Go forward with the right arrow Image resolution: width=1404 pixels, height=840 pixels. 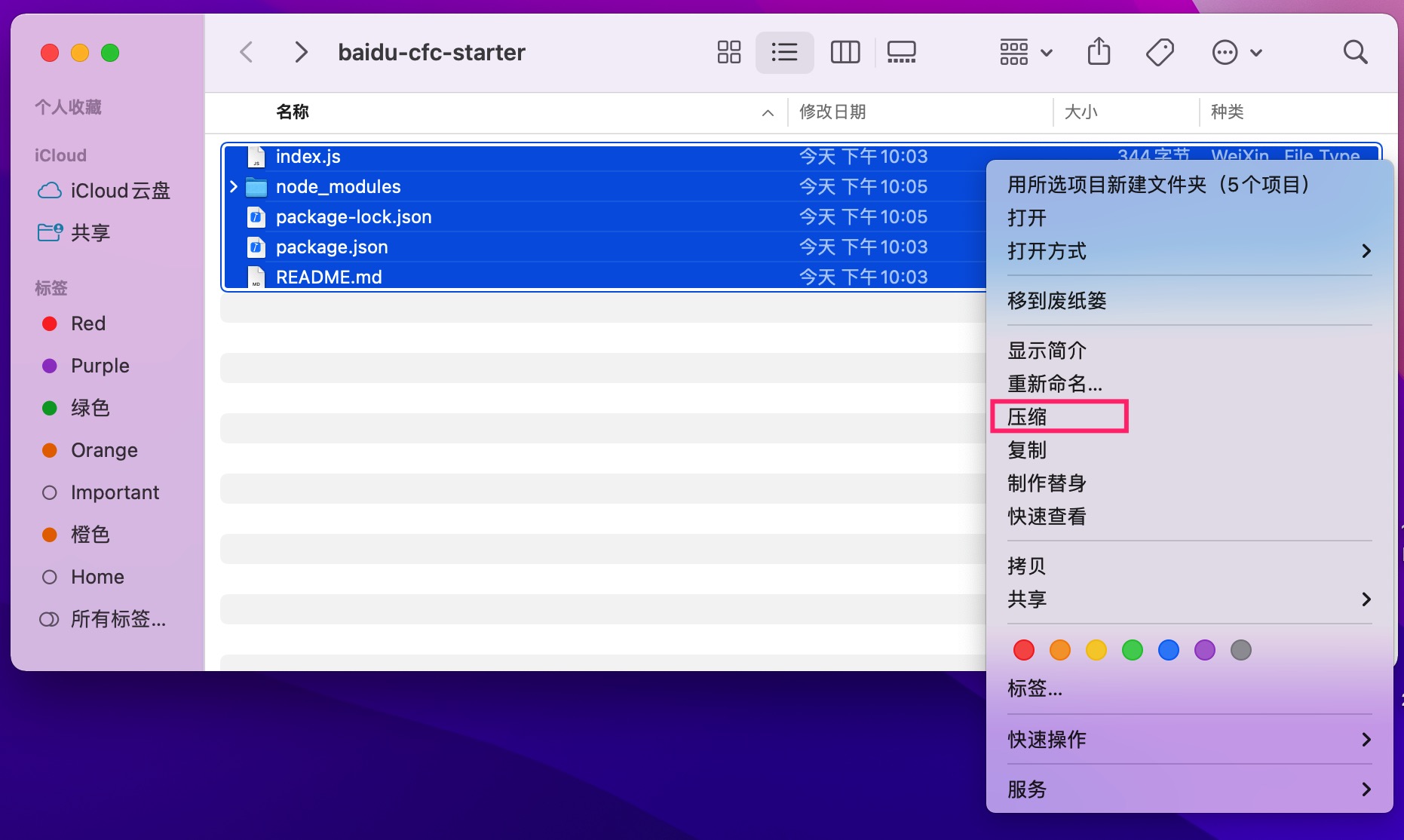coord(301,52)
